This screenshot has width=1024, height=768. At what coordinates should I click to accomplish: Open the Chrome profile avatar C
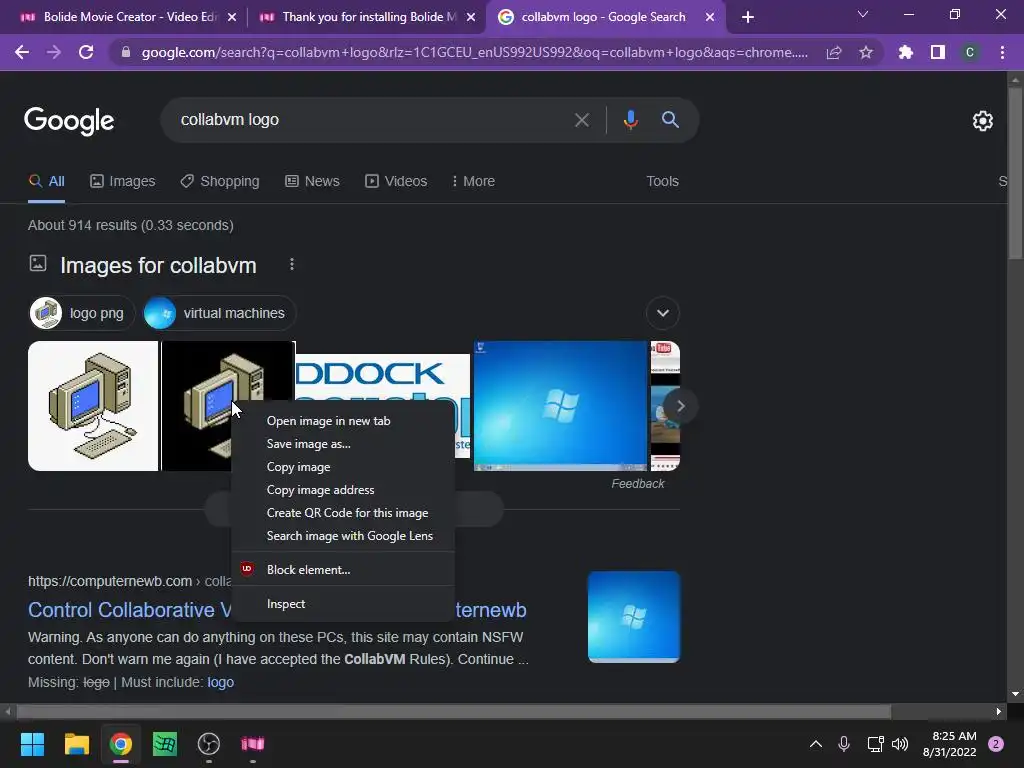coord(970,52)
